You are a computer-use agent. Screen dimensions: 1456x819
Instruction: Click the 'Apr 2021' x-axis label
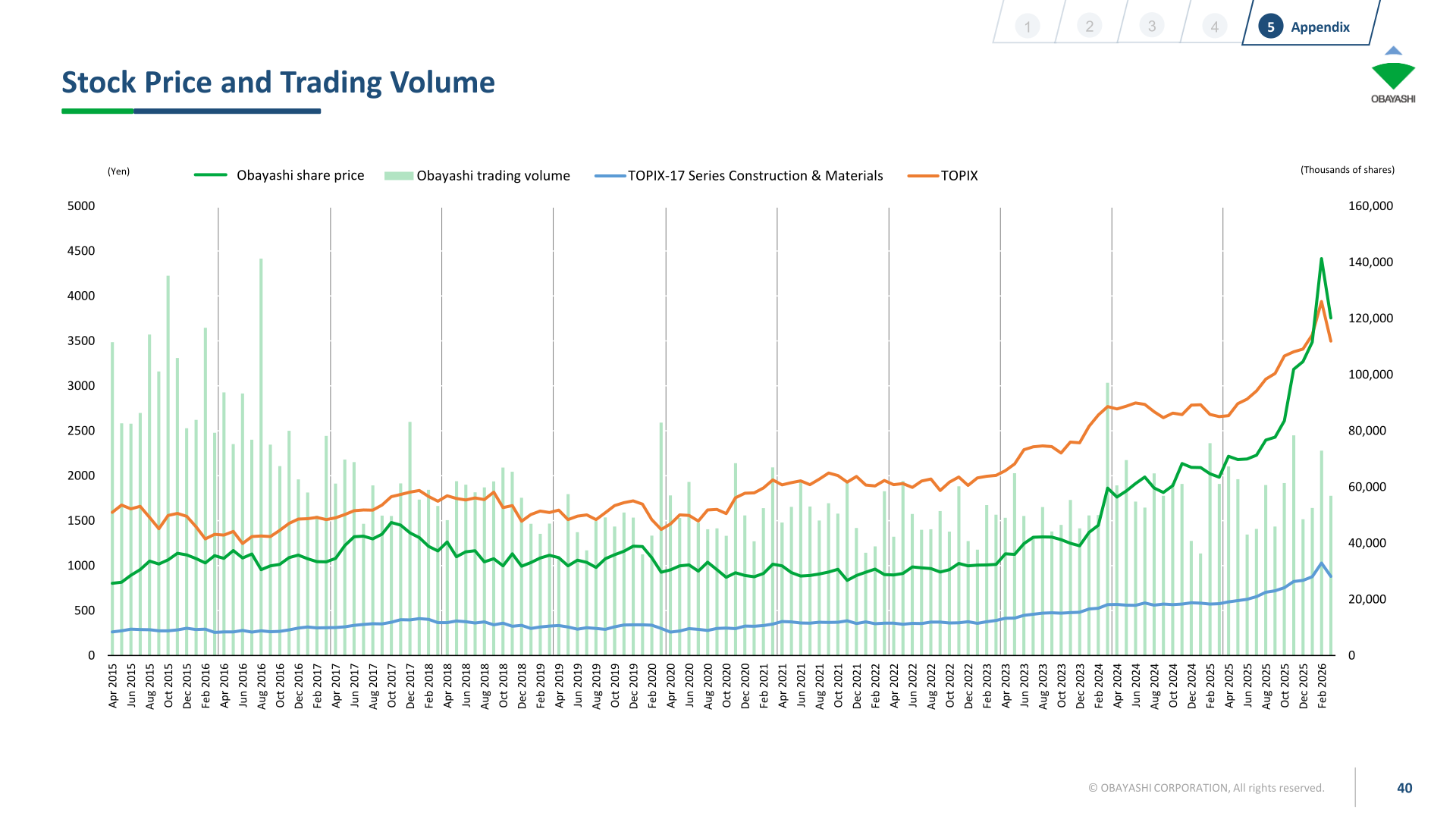(783, 686)
